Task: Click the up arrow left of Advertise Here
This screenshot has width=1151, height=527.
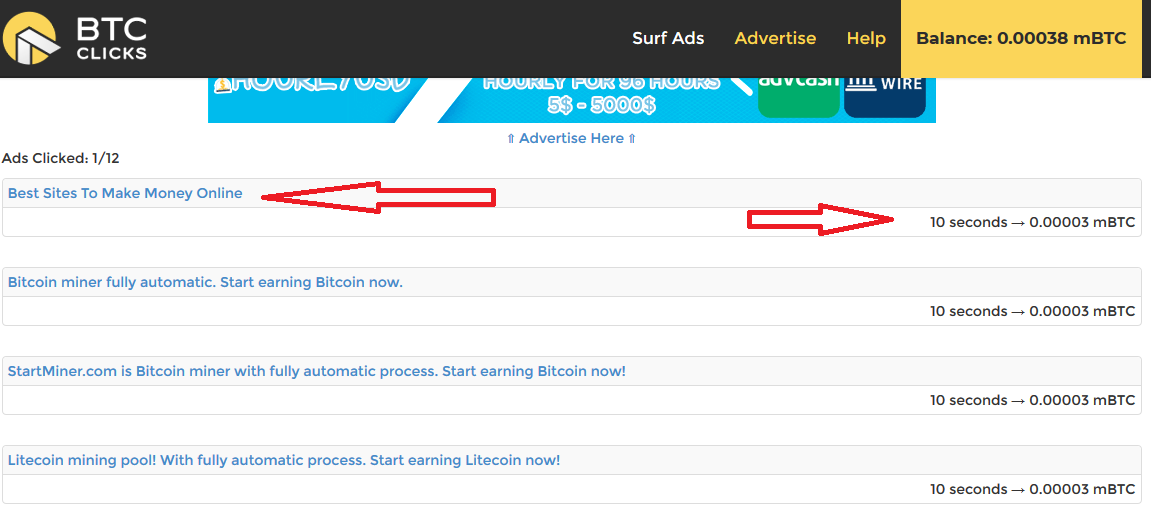Action: [511, 139]
